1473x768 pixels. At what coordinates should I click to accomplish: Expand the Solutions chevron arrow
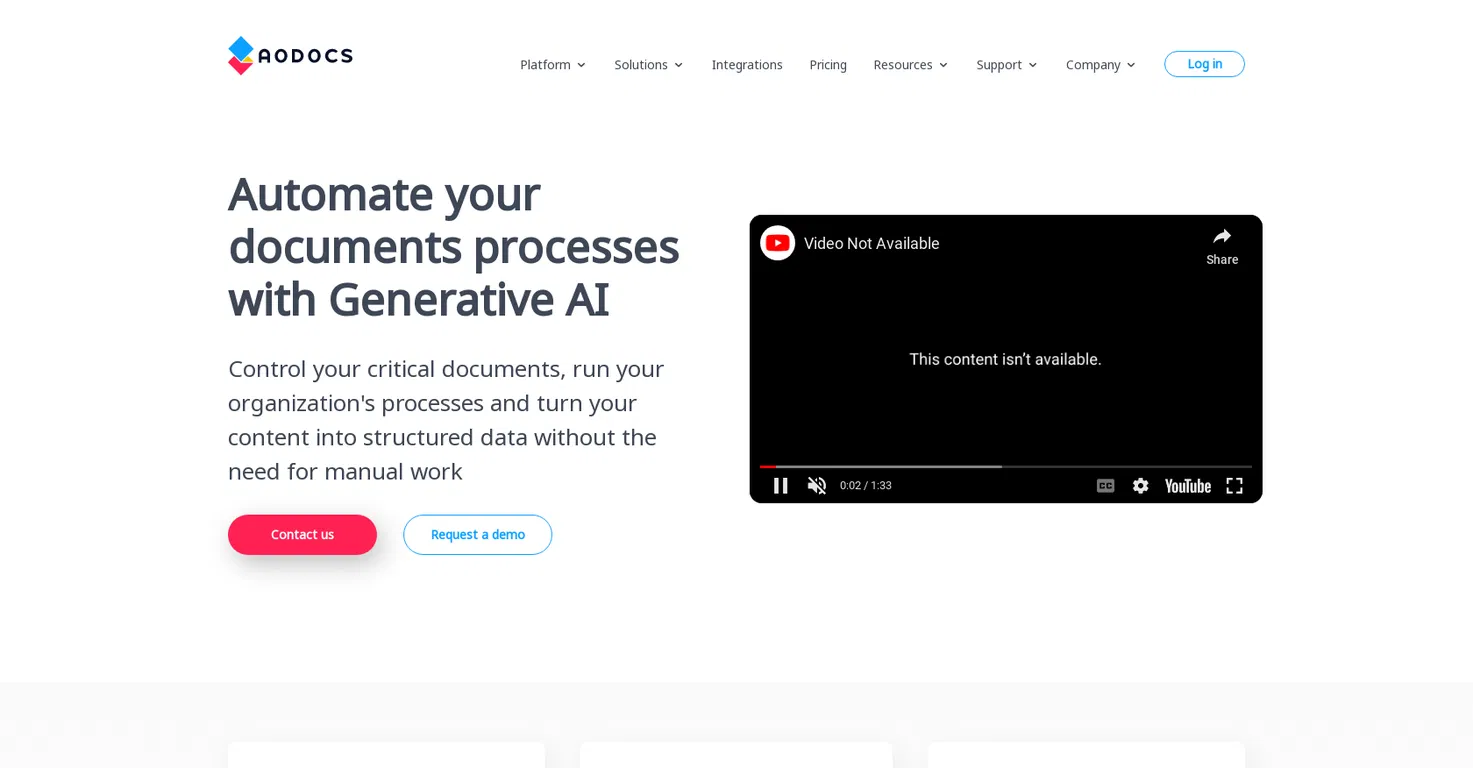pos(678,65)
